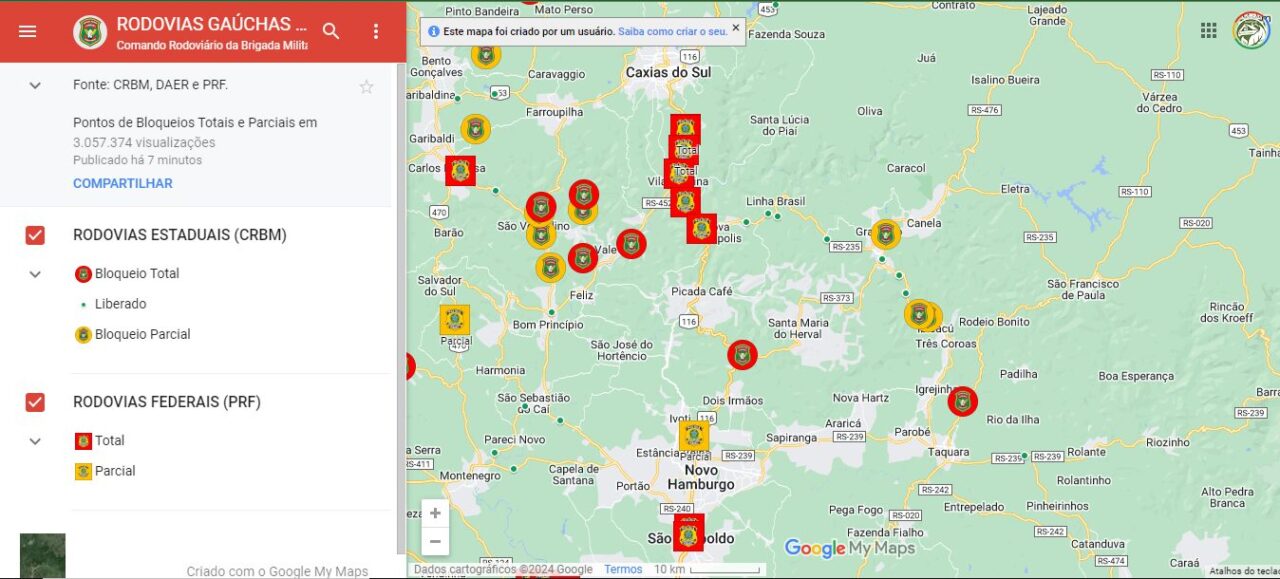
Task: Uncheck the RODOVIAS ESTADUAIS (CRBM) layer
Action: click(35, 235)
